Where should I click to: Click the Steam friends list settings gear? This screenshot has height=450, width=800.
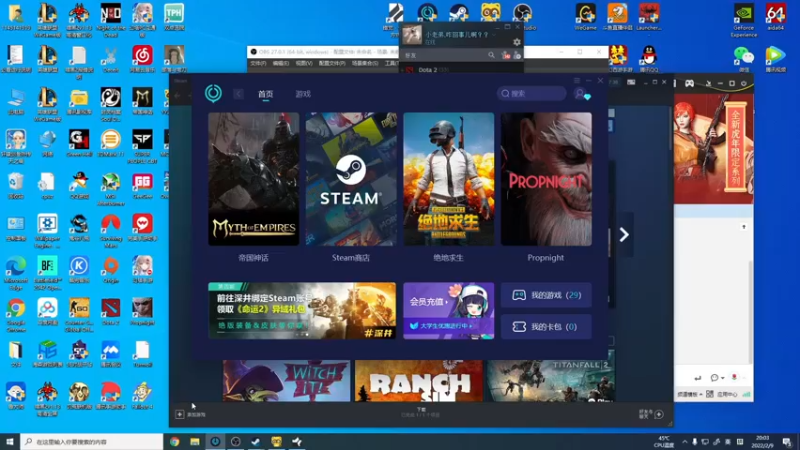517,42
